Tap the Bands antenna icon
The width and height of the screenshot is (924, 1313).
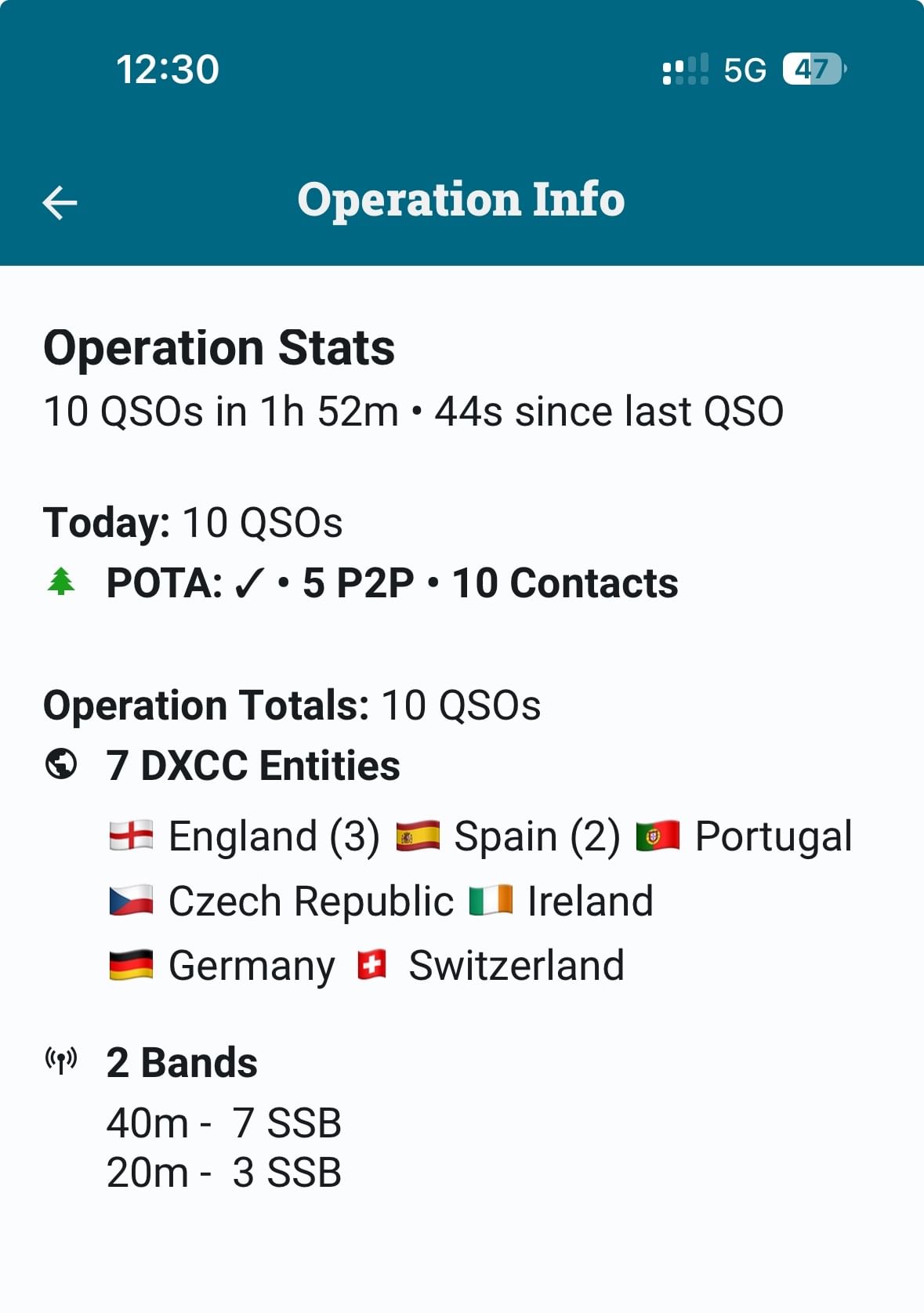coord(61,1061)
